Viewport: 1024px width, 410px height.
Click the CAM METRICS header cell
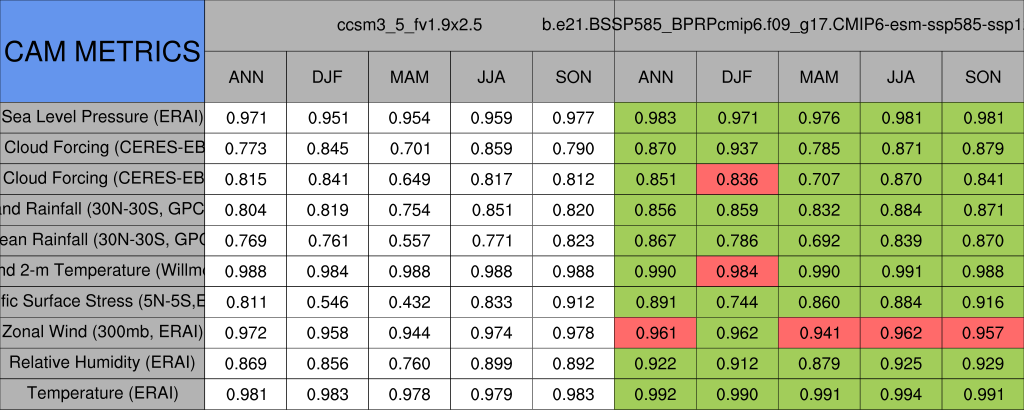pyautogui.click(x=102, y=51)
